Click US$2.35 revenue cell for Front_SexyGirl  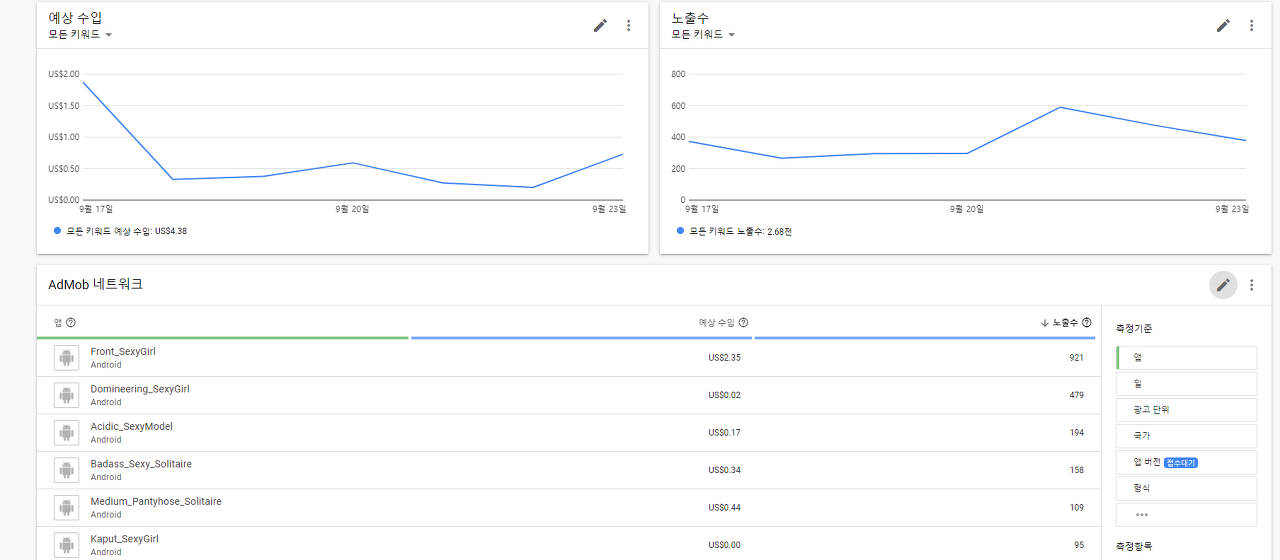click(x=724, y=358)
